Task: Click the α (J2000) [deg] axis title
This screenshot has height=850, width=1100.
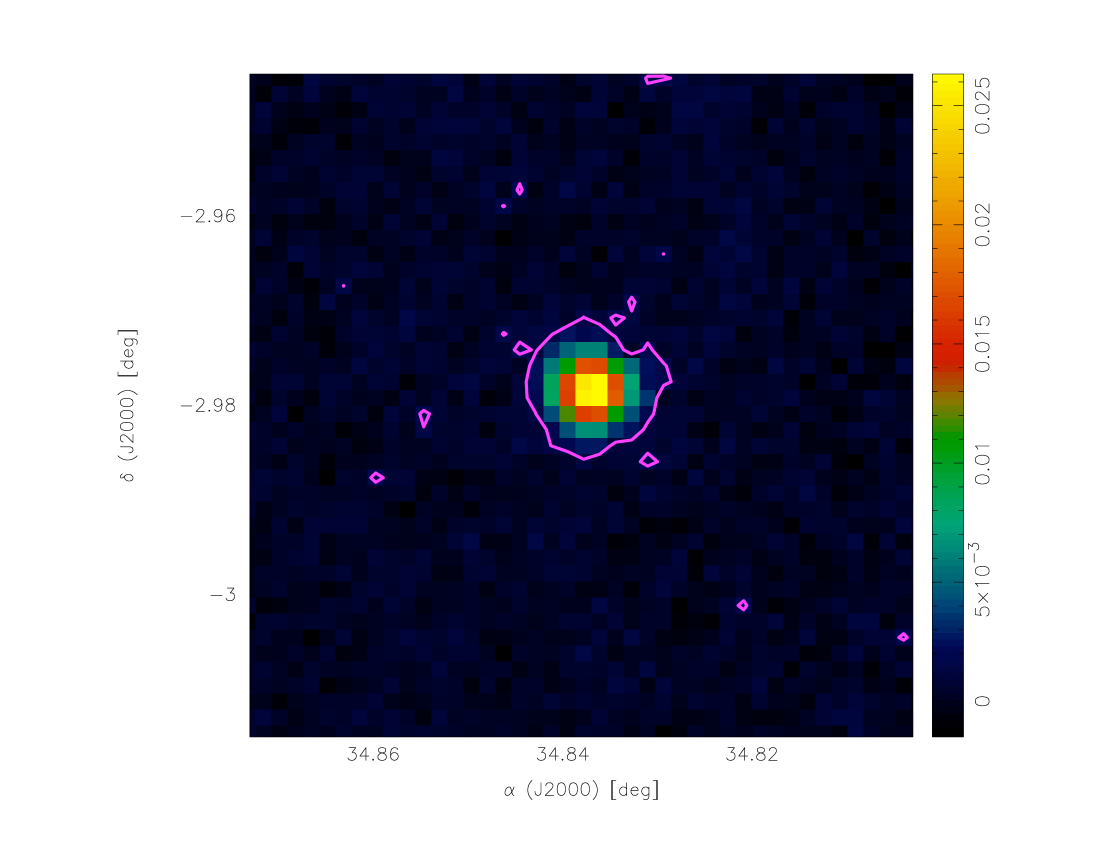Action: (x=582, y=790)
